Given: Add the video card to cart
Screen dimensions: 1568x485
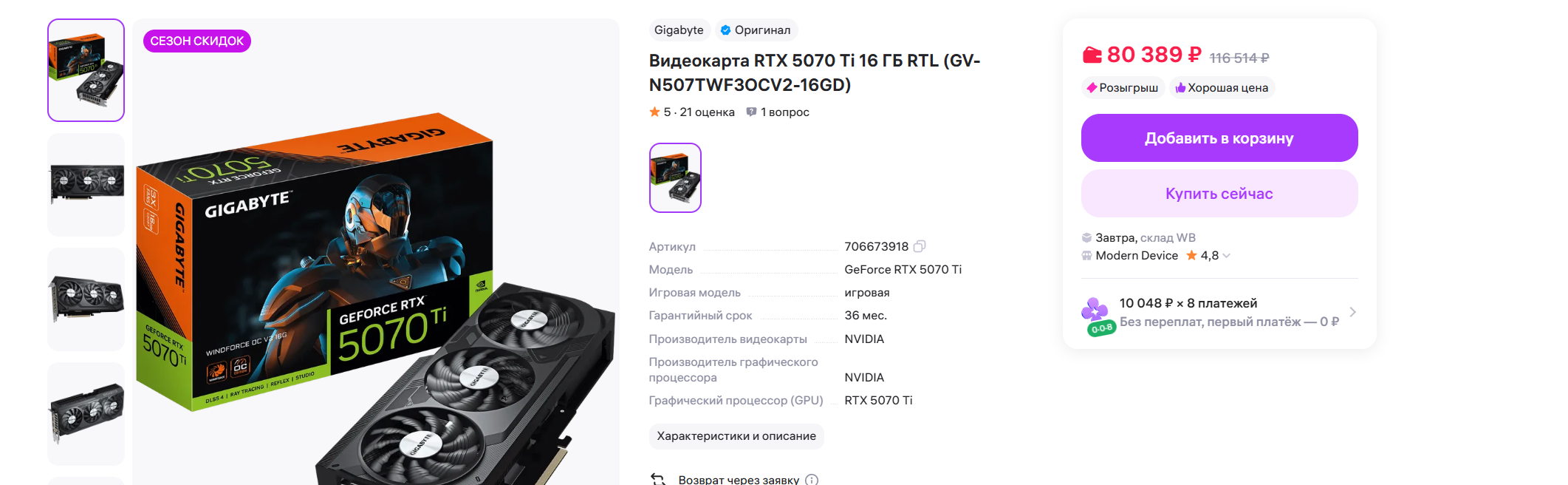Looking at the screenshot, I should click(1219, 138).
